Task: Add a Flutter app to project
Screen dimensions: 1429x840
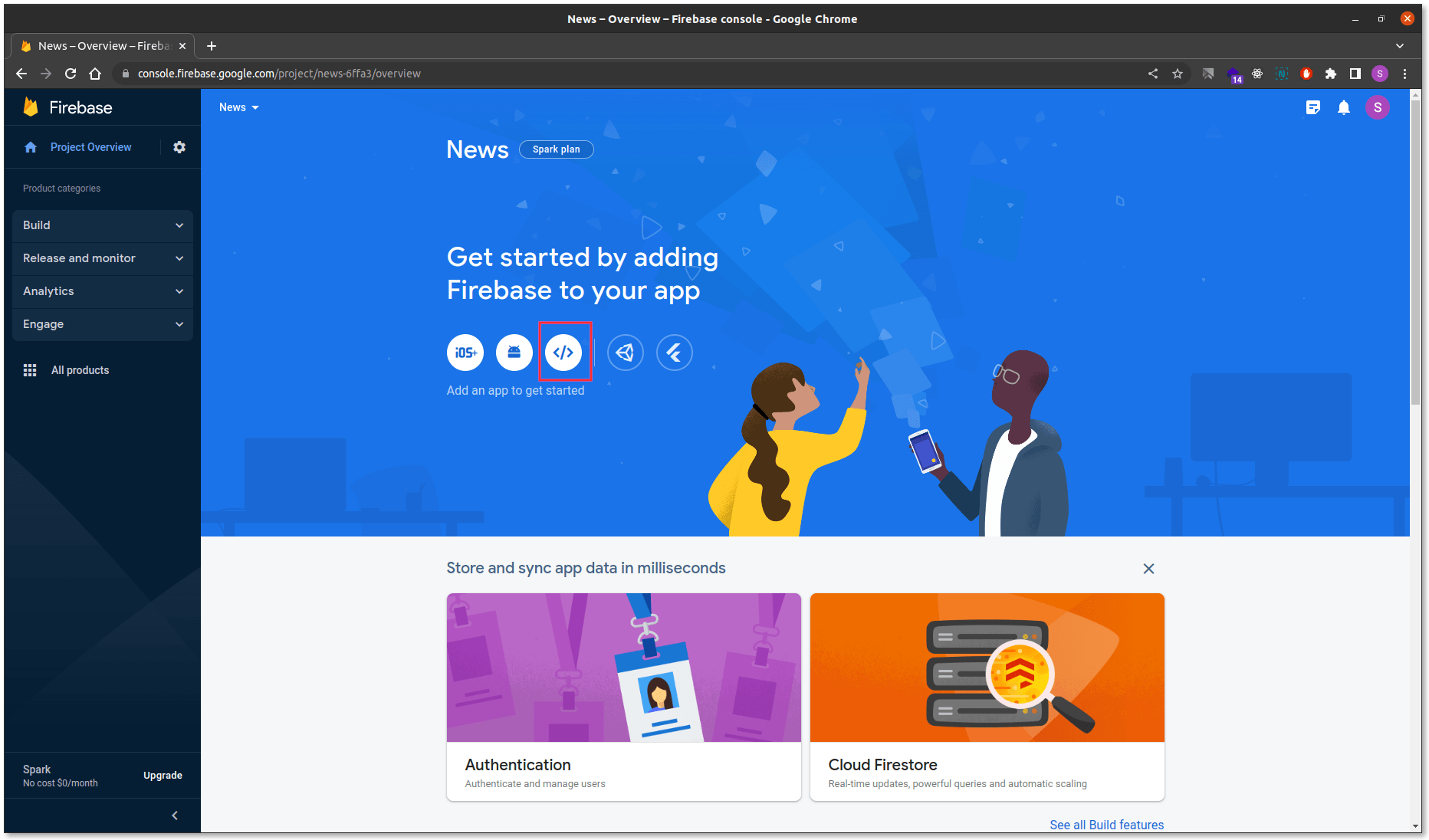Action: point(675,353)
